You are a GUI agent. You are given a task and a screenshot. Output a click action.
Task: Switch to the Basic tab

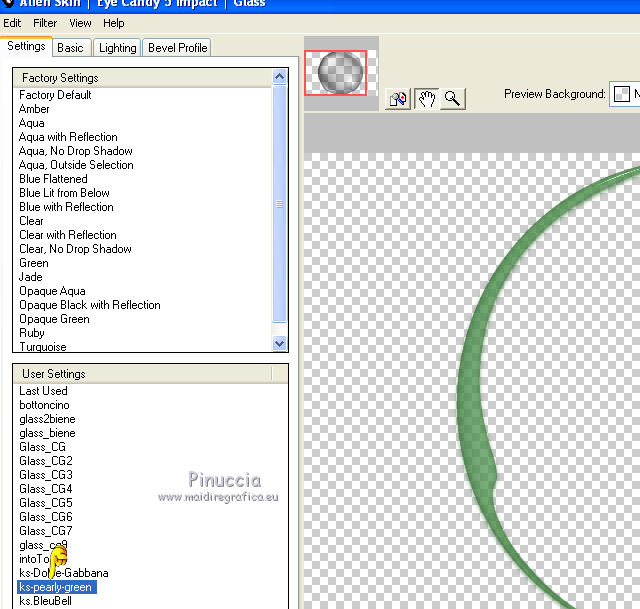(x=70, y=48)
